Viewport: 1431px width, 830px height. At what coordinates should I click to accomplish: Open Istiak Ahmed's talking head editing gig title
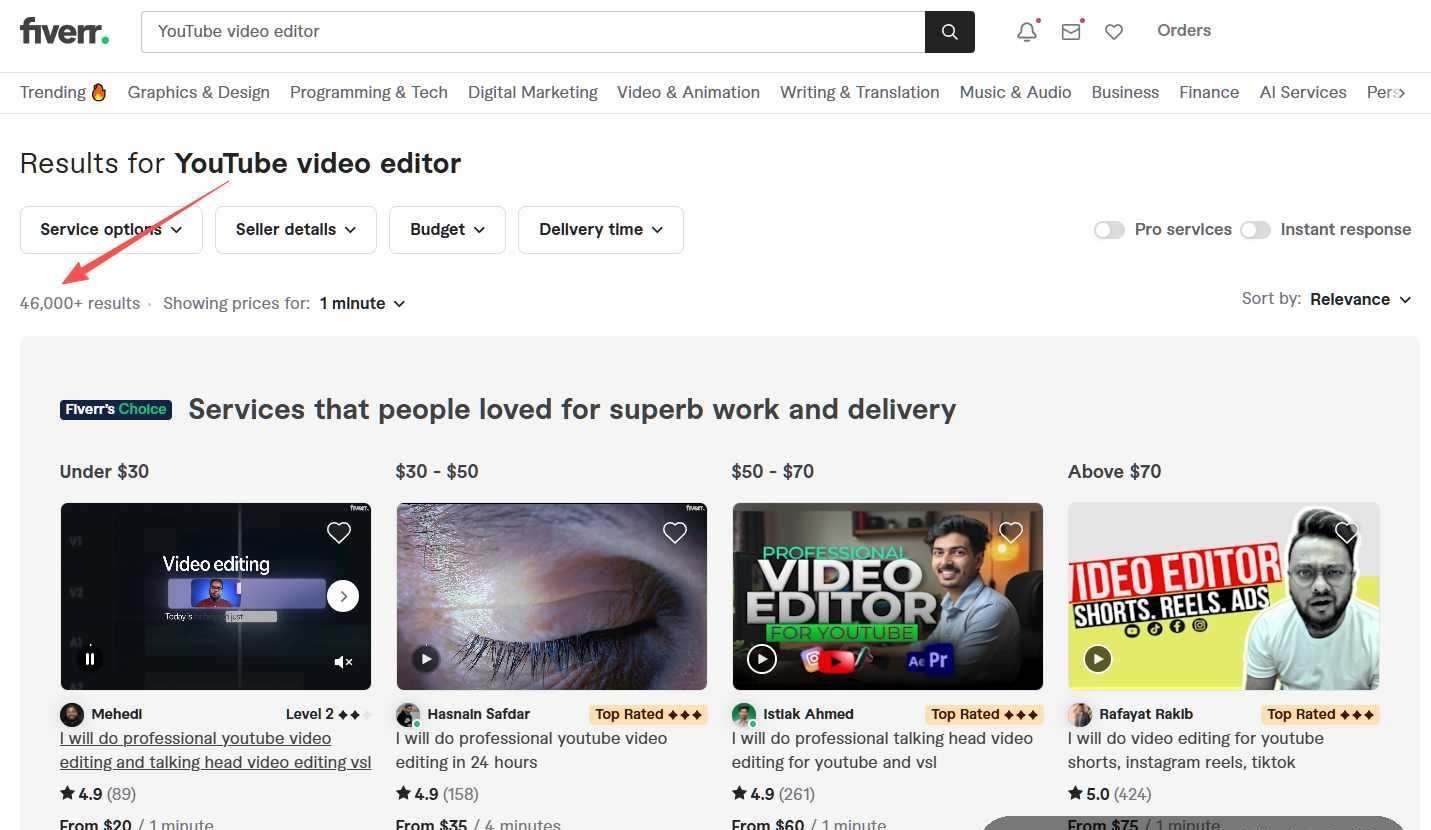pos(883,750)
